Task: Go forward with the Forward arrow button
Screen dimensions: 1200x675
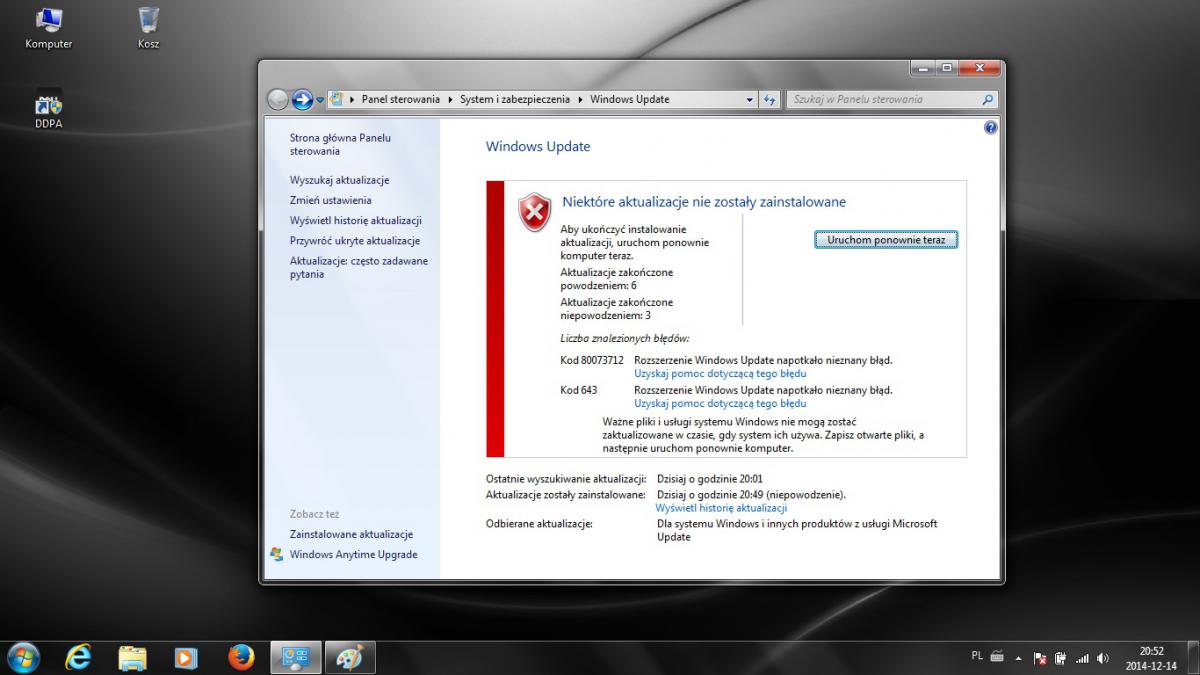Action: tap(302, 99)
